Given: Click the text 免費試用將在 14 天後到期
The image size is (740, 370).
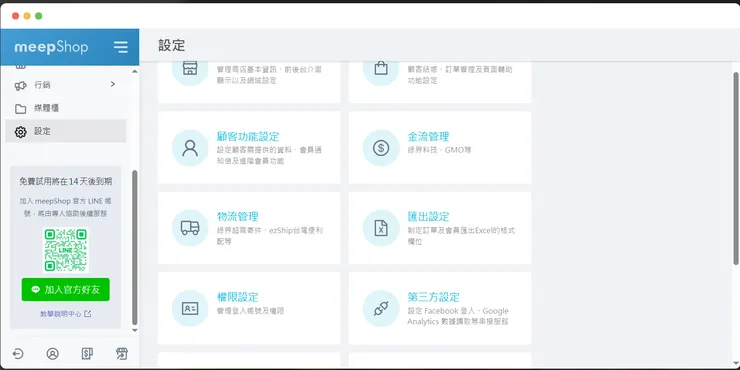Looking at the screenshot, I should click(66, 181).
